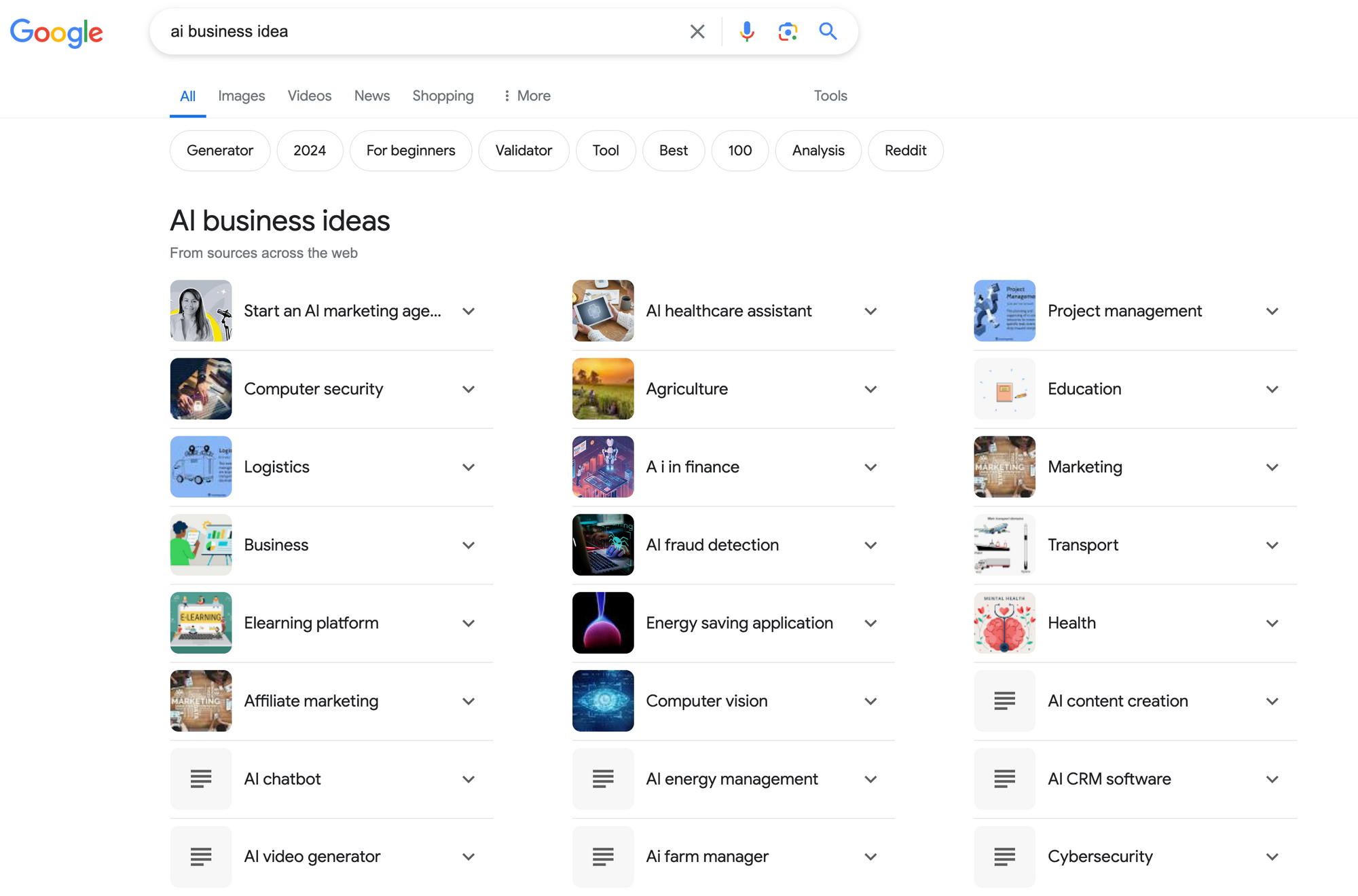
Task: Clear the search query with X icon
Action: pos(697,31)
